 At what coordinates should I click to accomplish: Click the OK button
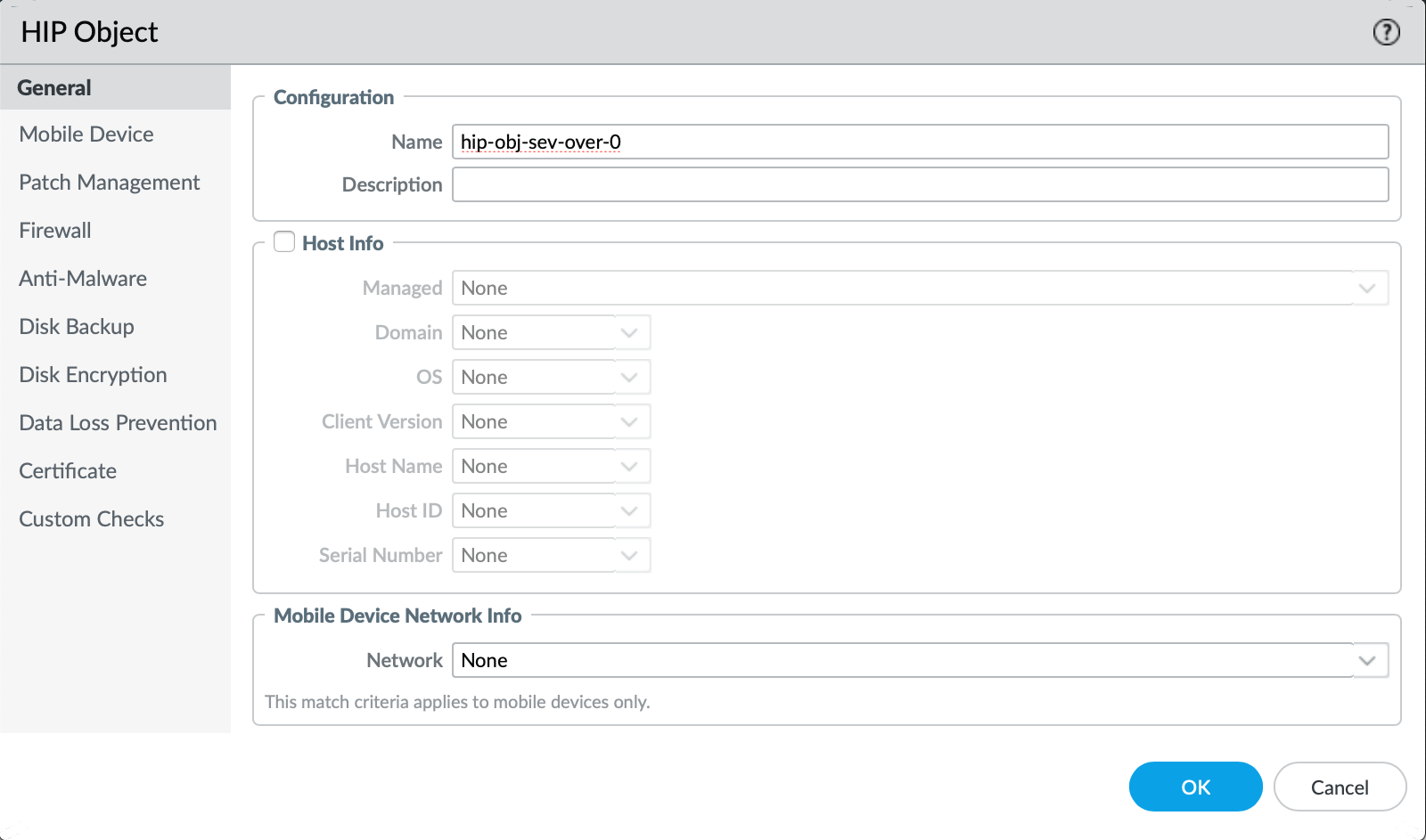coord(1195,787)
